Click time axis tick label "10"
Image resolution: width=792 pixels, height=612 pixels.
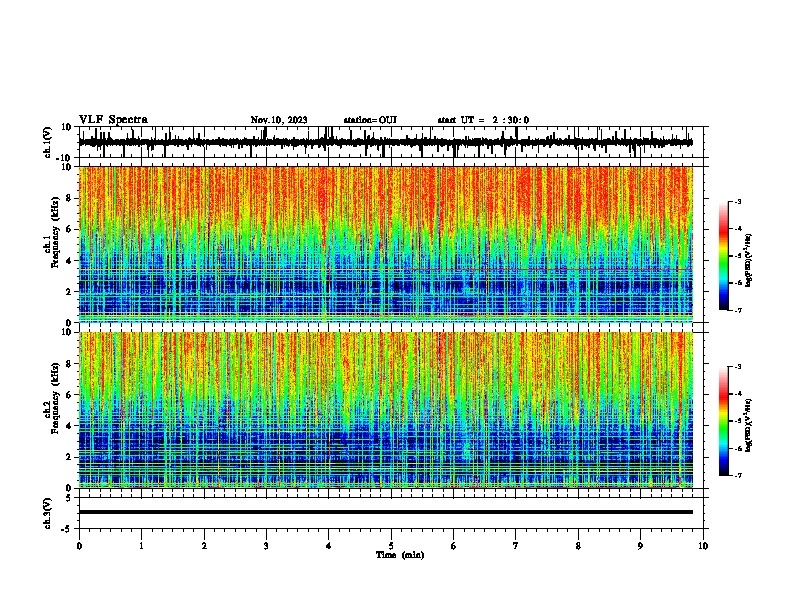click(703, 546)
